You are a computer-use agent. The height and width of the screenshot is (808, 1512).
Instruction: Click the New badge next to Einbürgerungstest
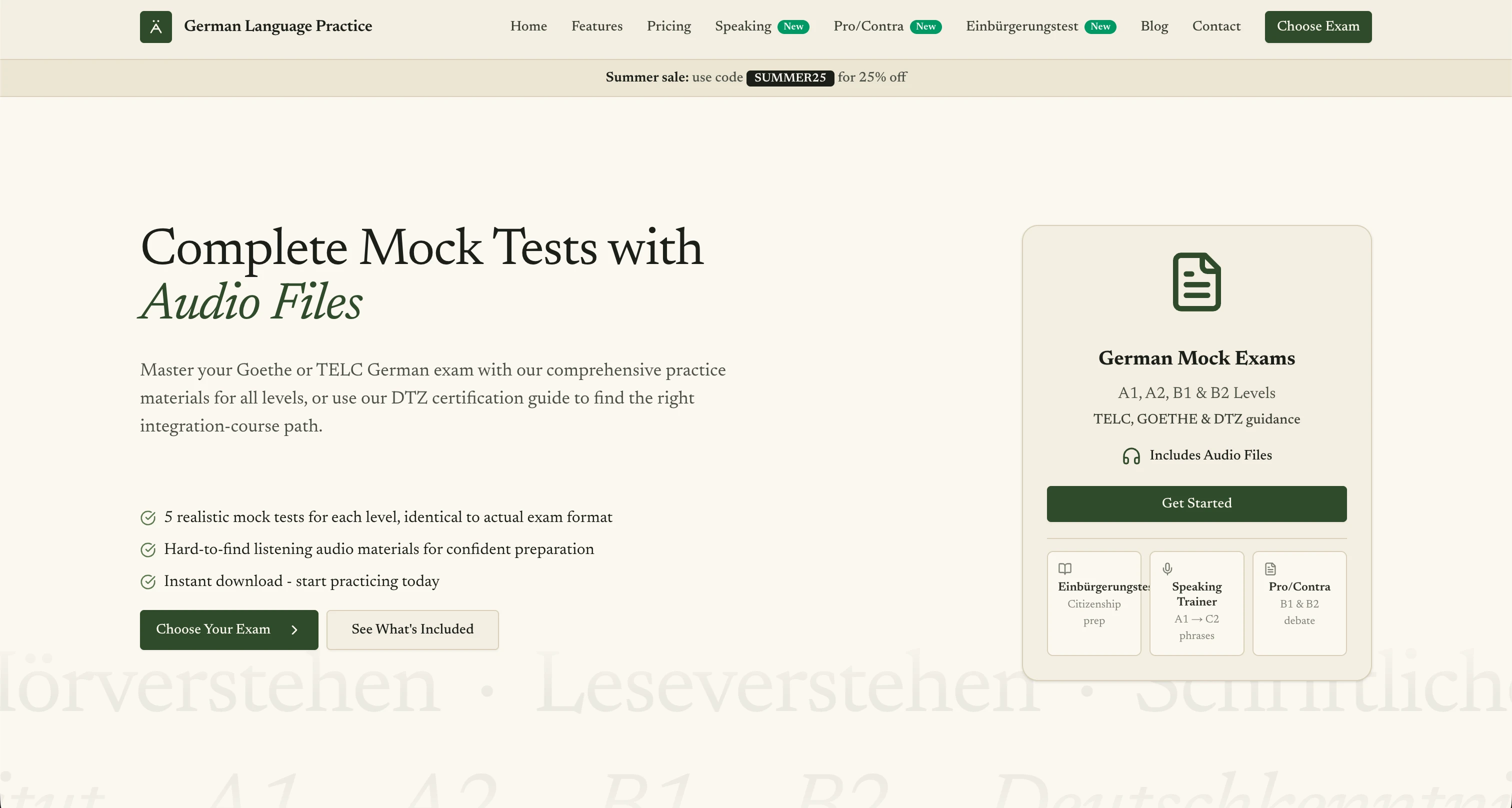[x=1100, y=26]
